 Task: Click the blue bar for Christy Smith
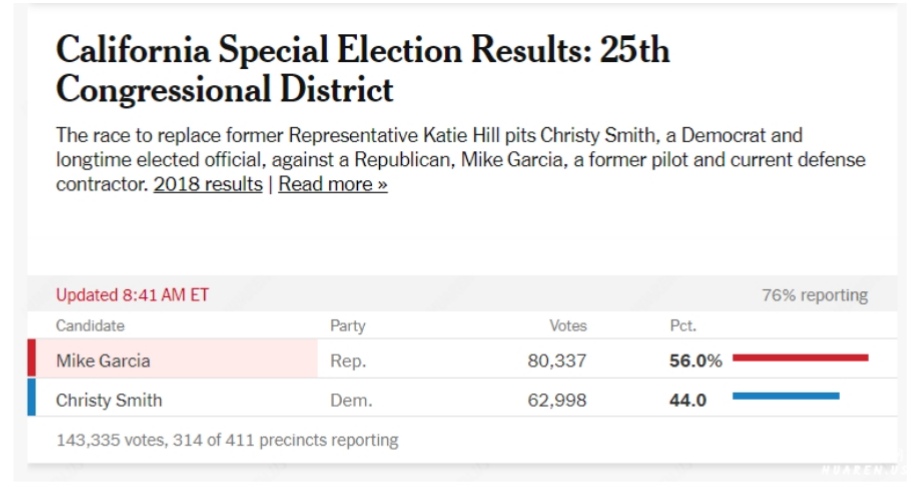click(786, 396)
